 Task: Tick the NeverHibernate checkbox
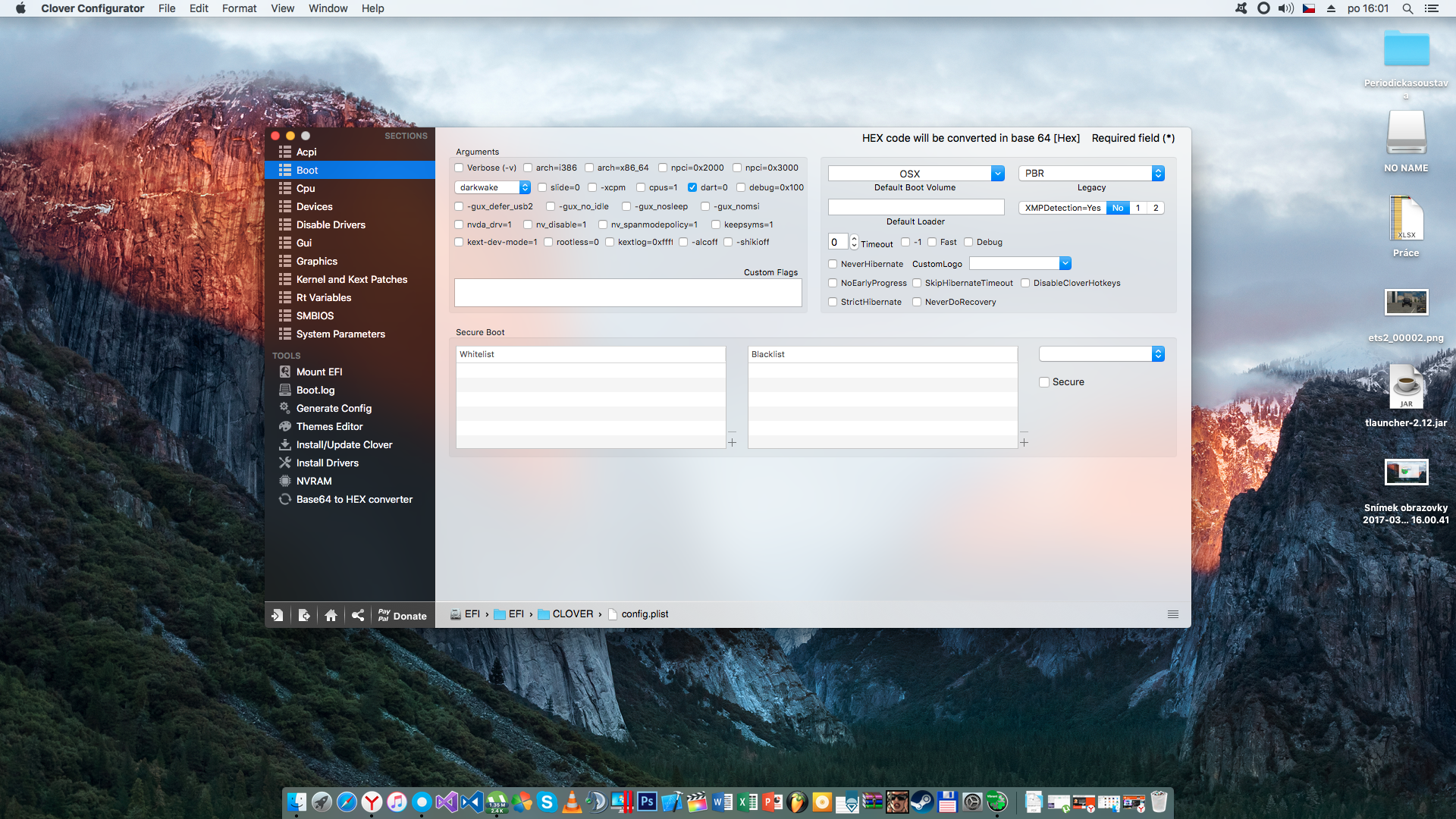point(833,264)
